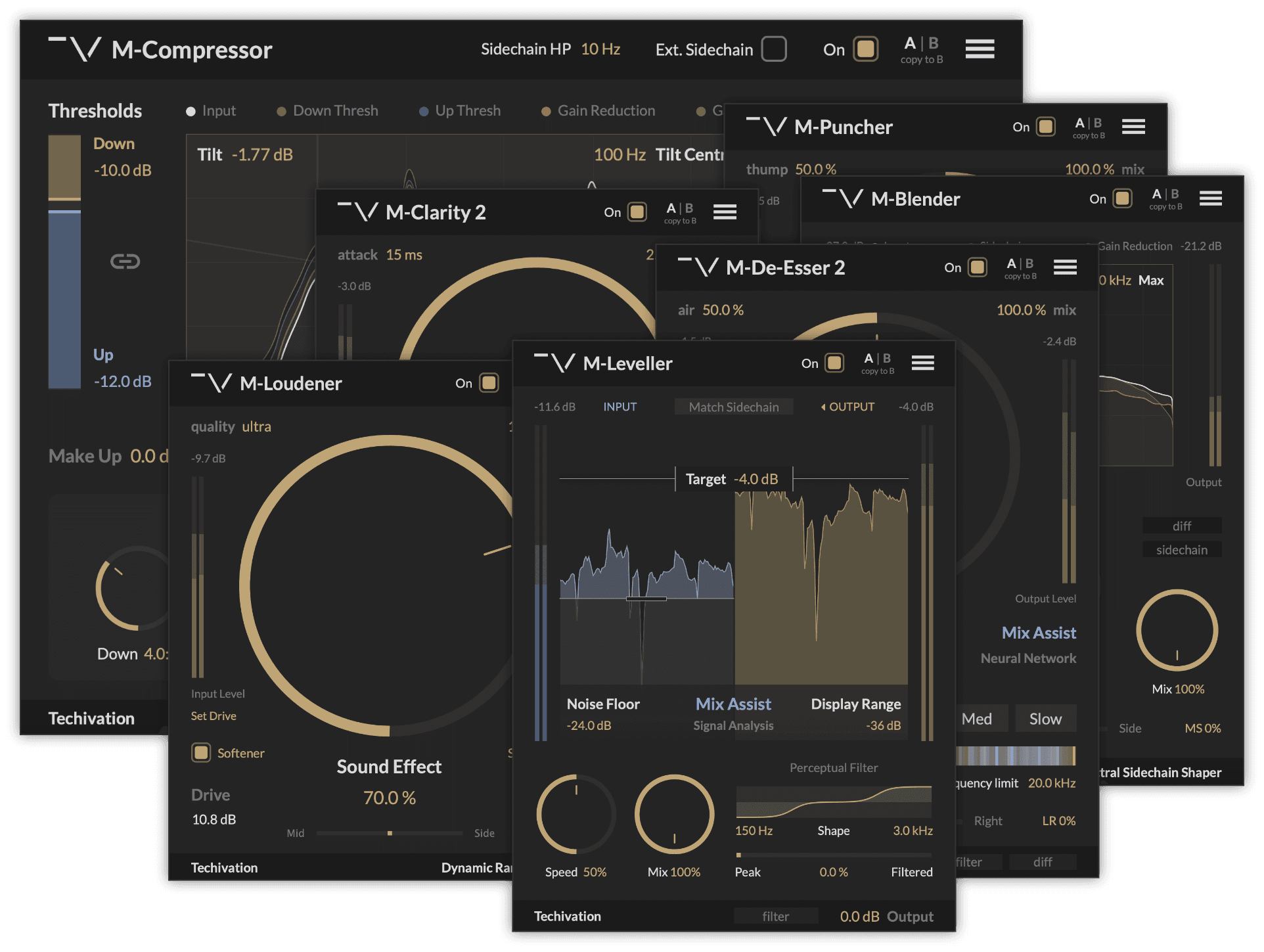Adjust Speed 50% knob in M-Leveller

pos(576,814)
